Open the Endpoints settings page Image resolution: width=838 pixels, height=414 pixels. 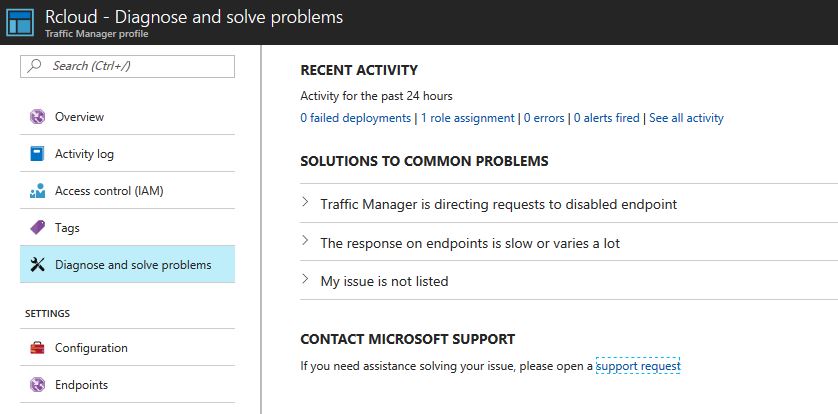tap(127, 385)
